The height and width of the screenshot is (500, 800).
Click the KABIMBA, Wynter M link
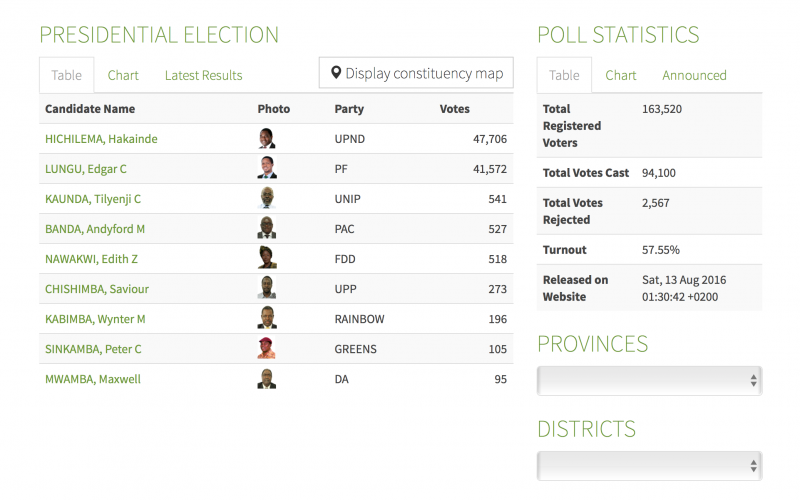click(97, 319)
